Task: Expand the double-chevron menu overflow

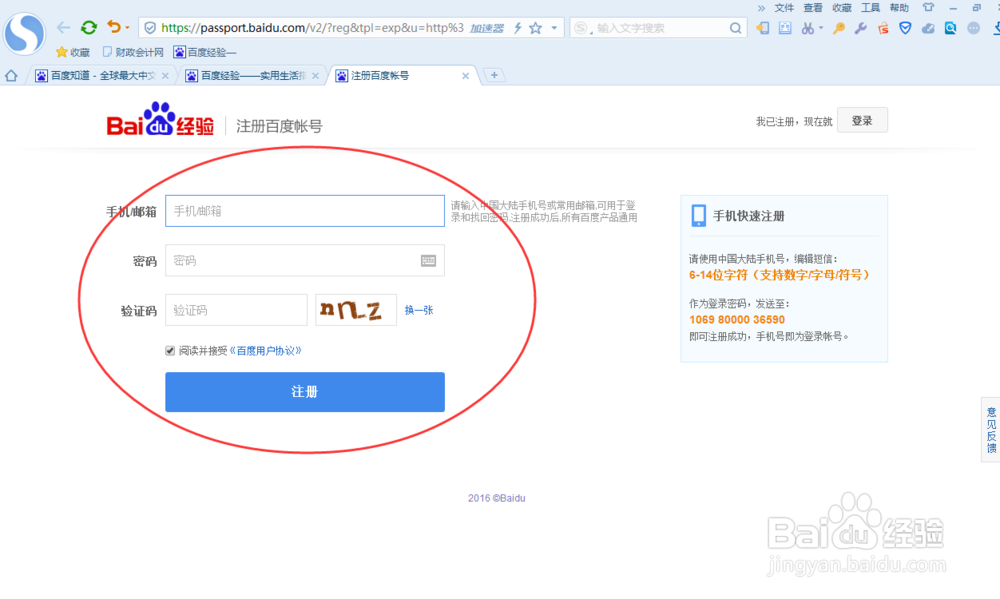Action: tap(761, 8)
